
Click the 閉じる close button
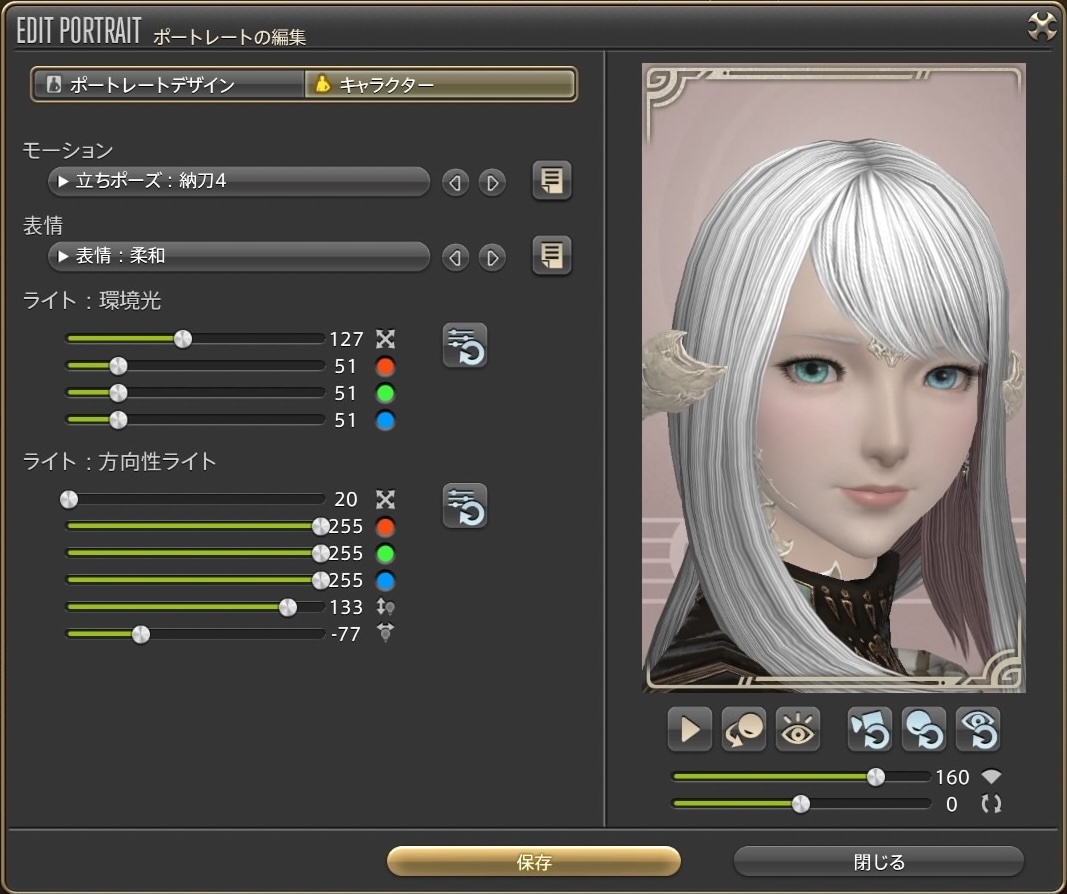pyautogui.click(x=878, y=862)
